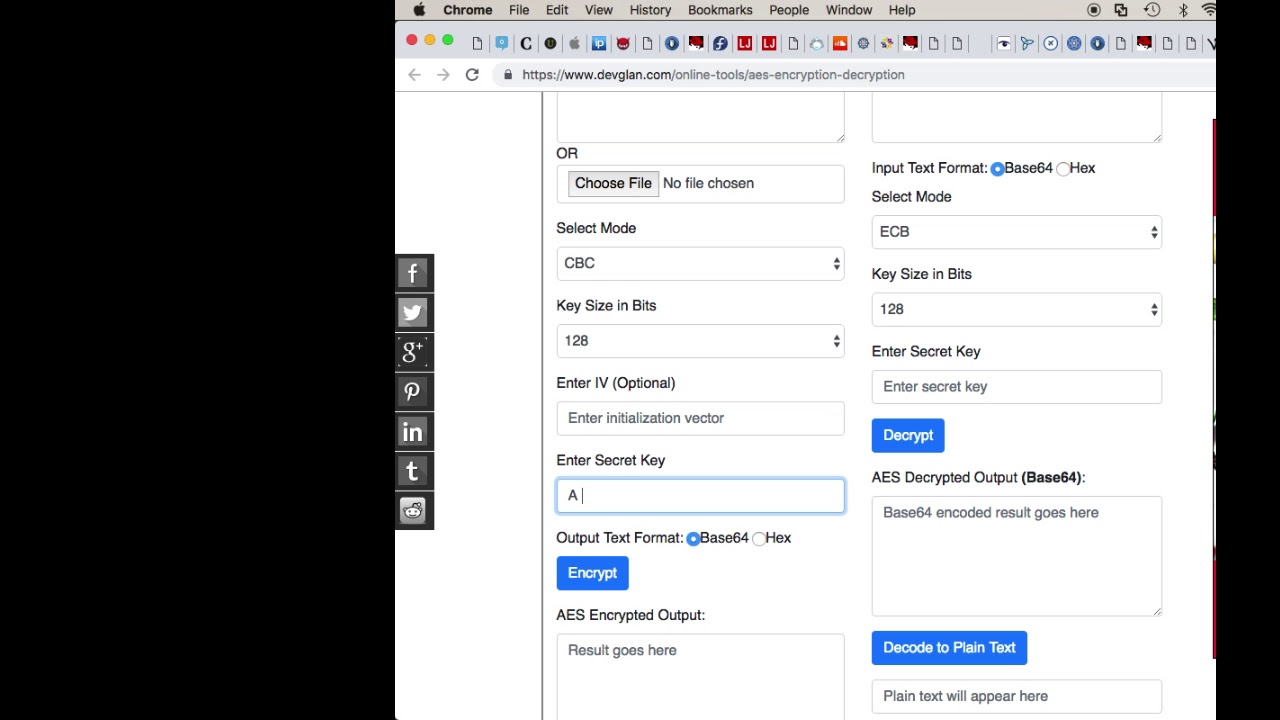Click the Choose File button
The height and width of the screenshot is (720, 1280).
pyautogui.click(x=613, y=183)
